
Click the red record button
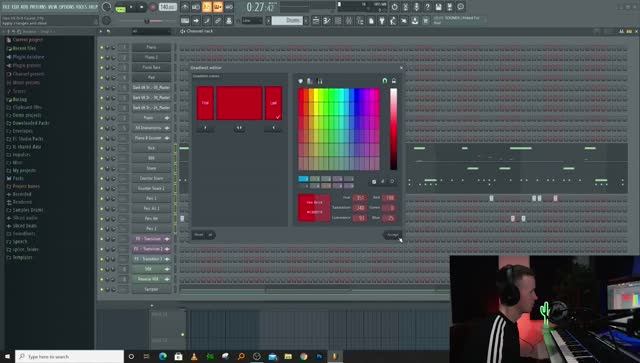(153, 7)
